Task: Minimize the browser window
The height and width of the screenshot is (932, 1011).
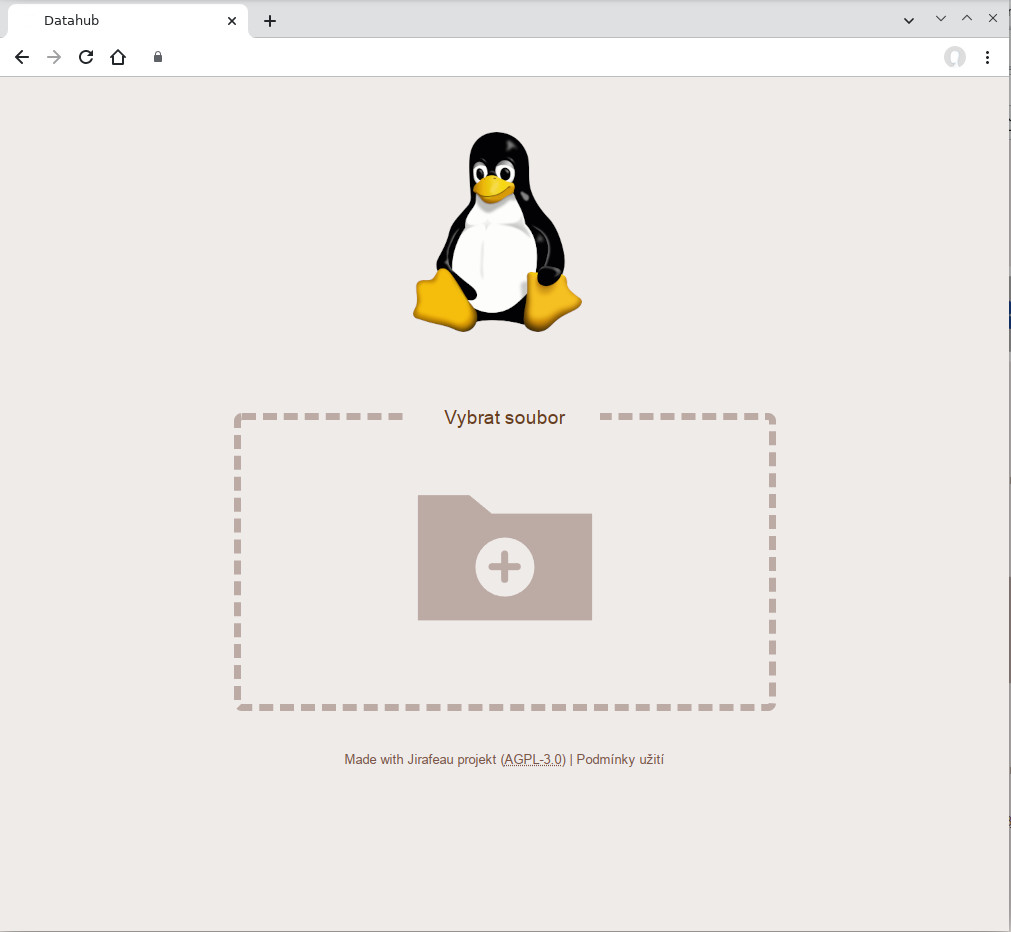Action: (941, 19)
